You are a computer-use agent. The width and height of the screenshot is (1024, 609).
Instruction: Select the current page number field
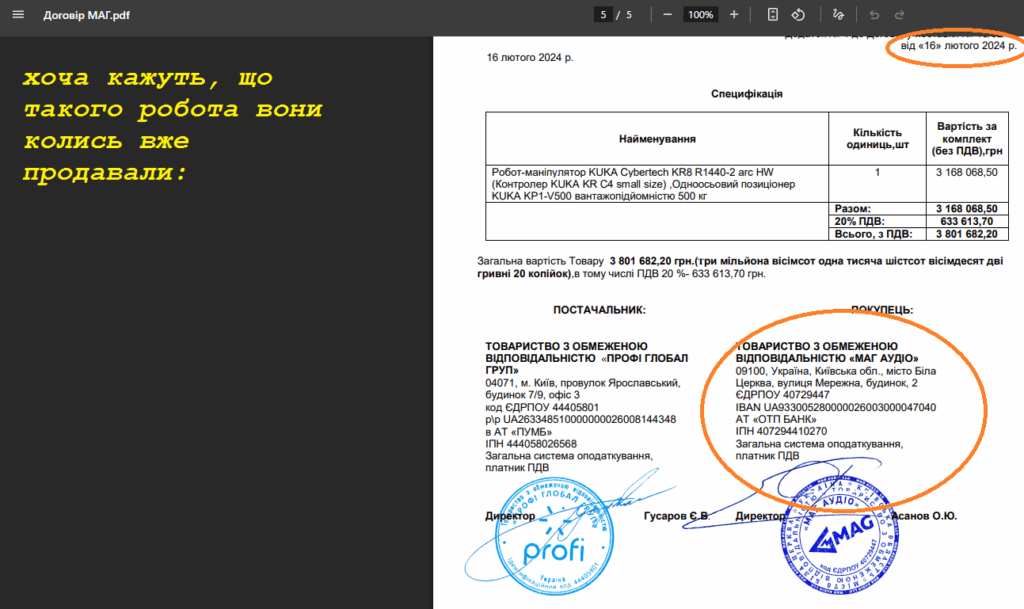pyautogui.click(x=603, y=15)
